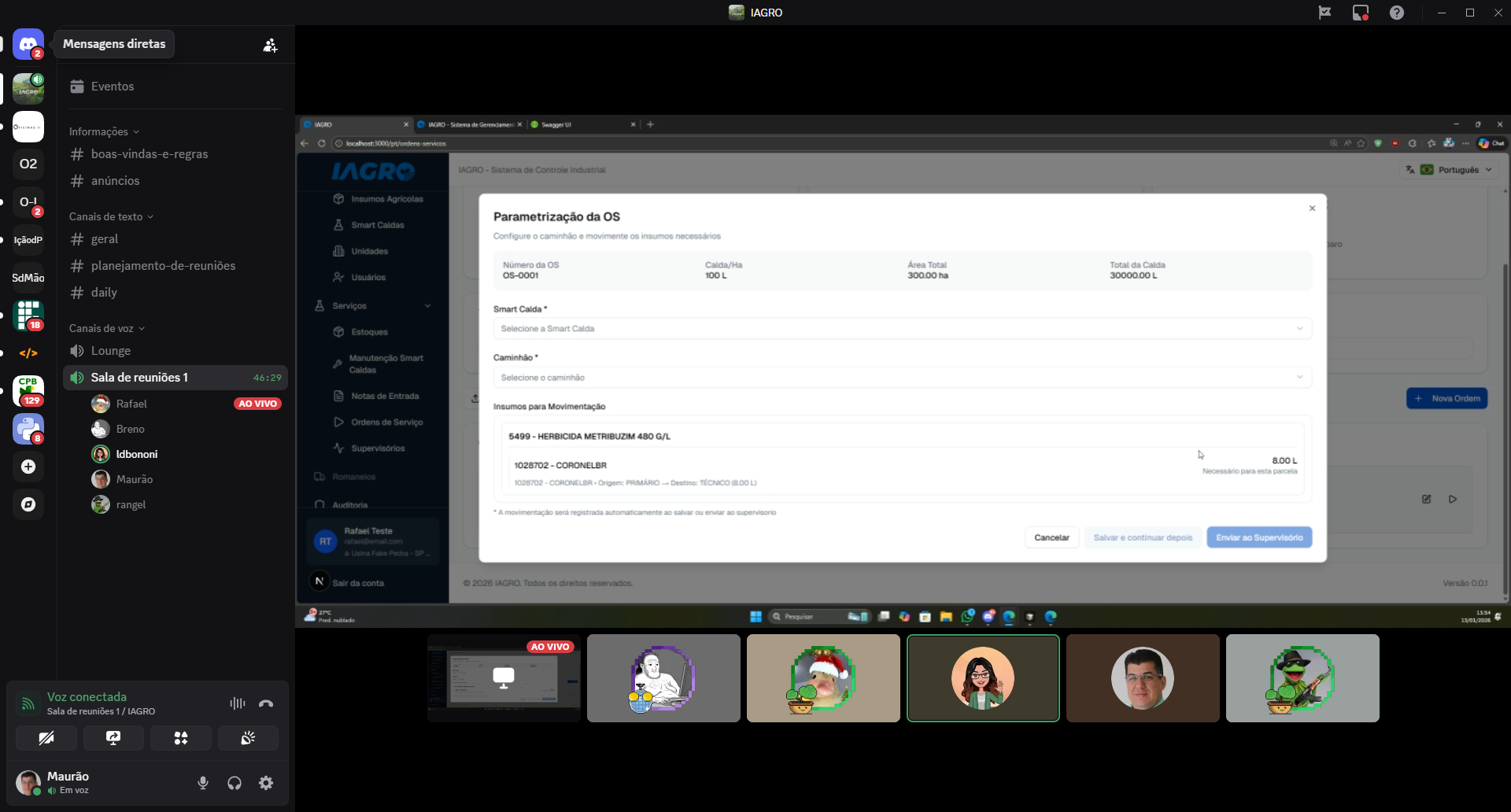This screenshot has height=812, width=1511.
Task: Select ldbononi in voice participants
Action: (186, 454)
